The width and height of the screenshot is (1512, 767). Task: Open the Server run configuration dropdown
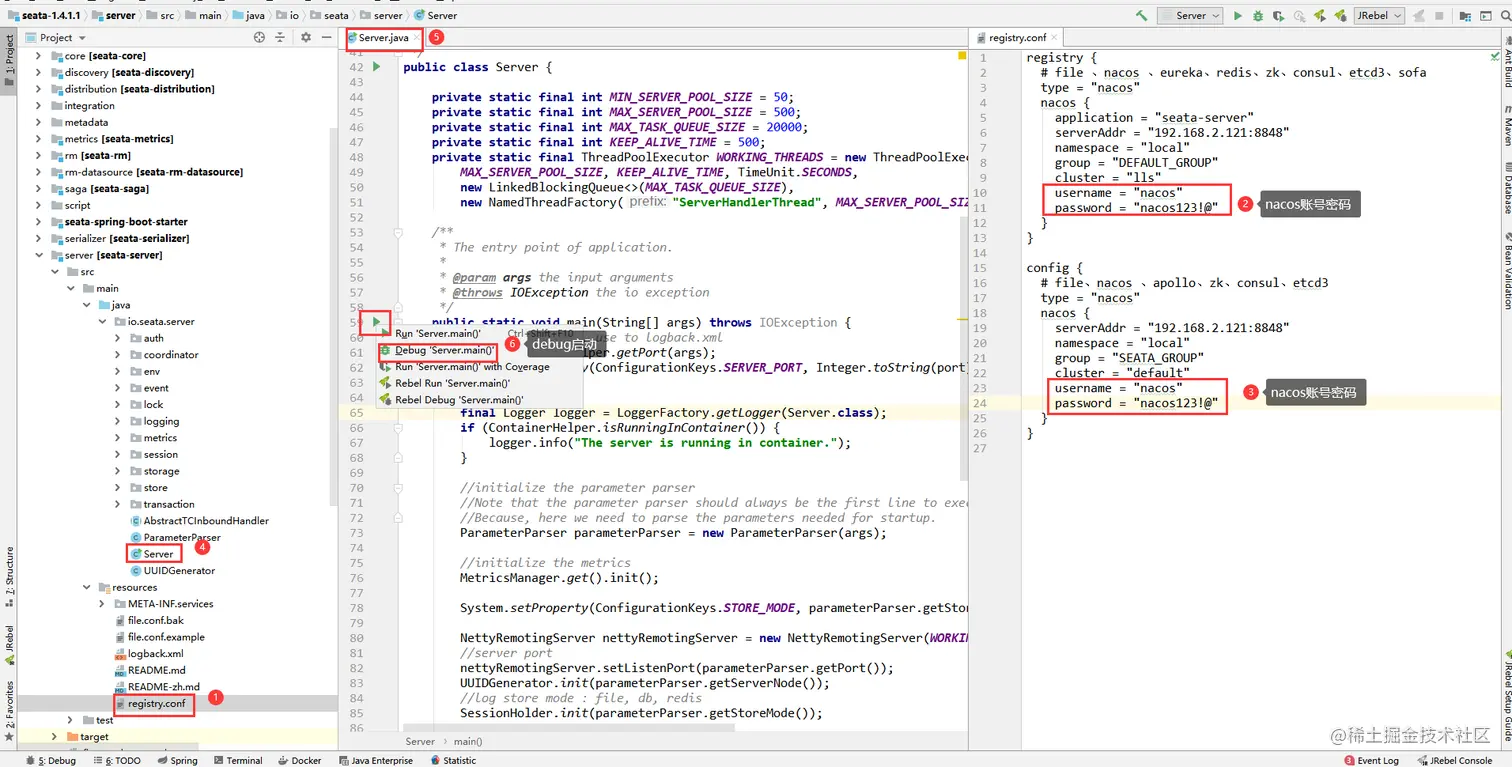click(1190, 16)
